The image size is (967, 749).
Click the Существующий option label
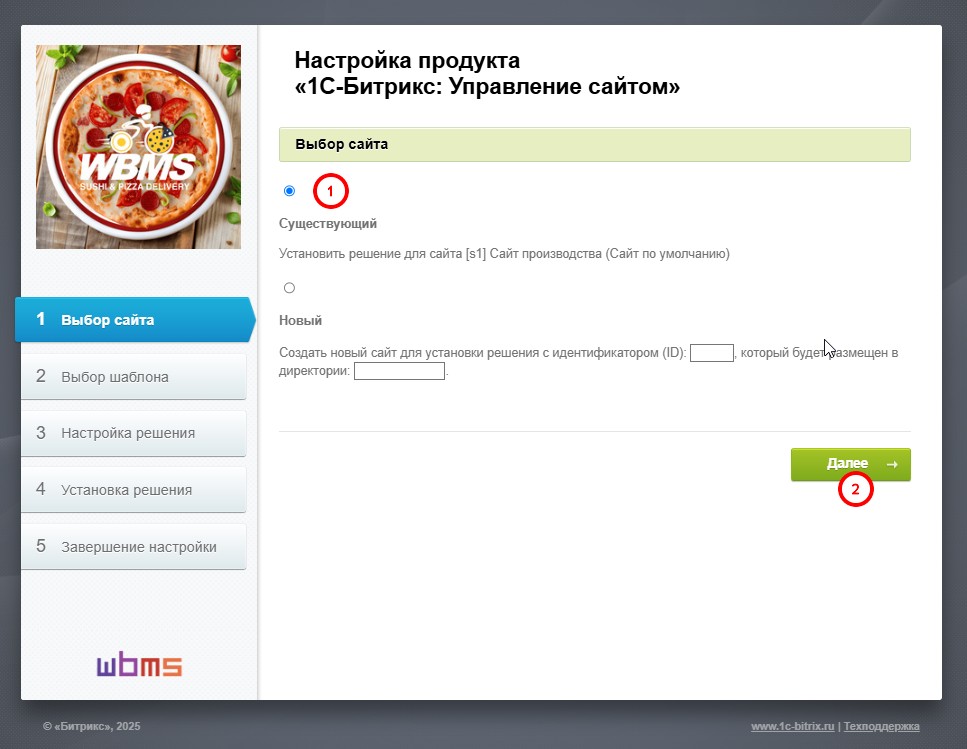coord(327,223)
